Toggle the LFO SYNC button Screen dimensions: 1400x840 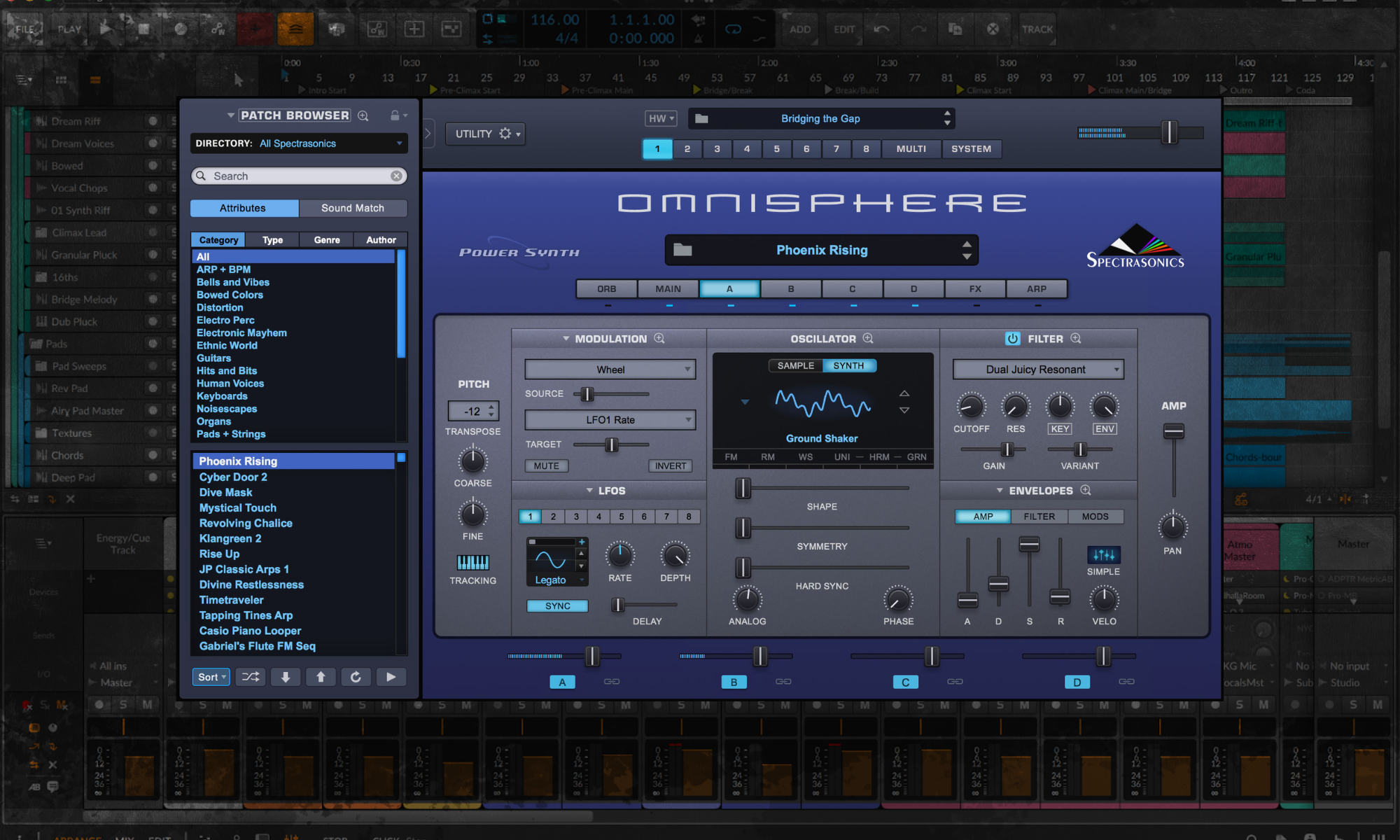click(x=557, y=605)
